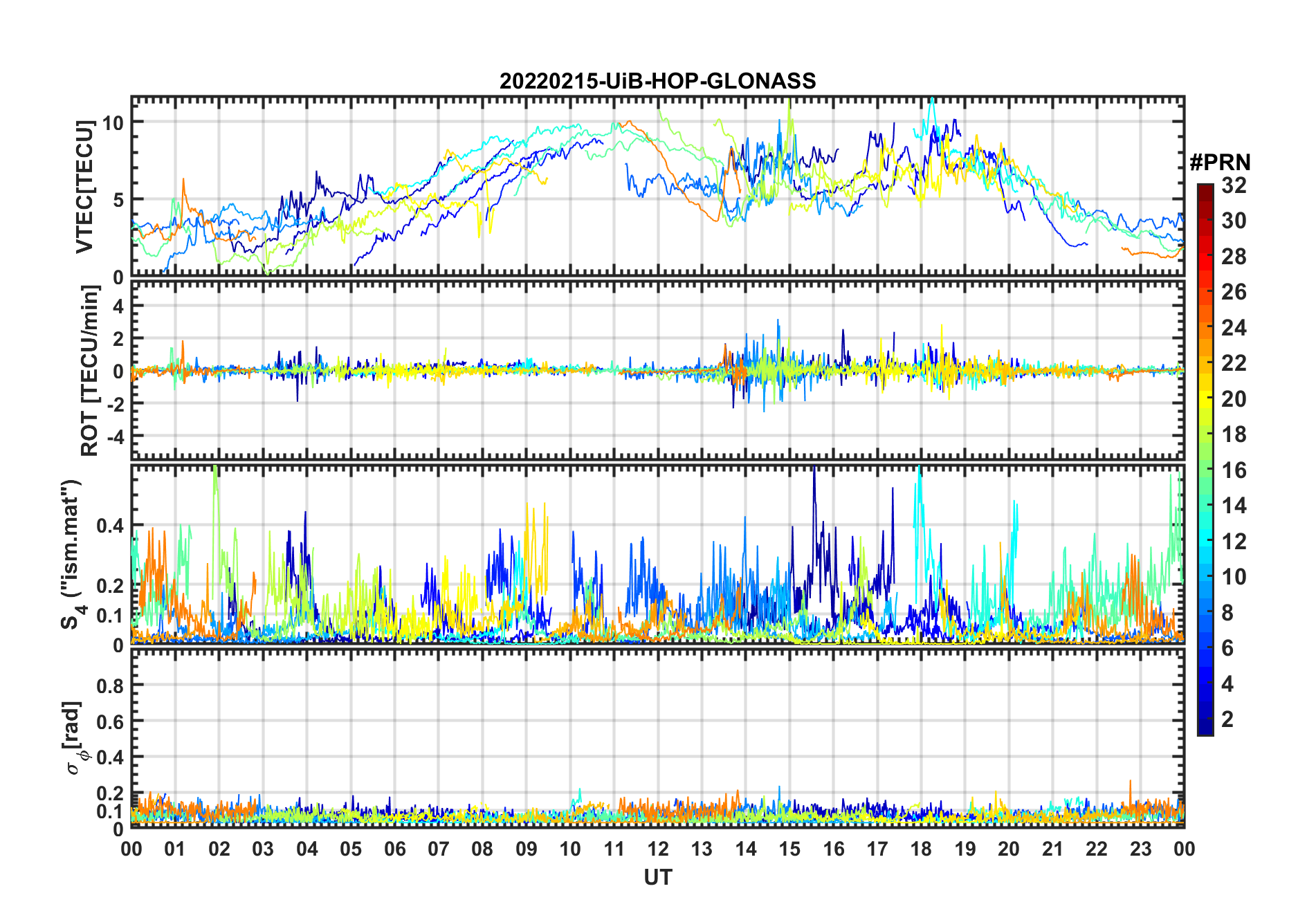Image resolution: width=1316 pixels, height=920 pixels.
Task: Select the VTEC[TECU] y-axis label
Action: coord(85,187)
